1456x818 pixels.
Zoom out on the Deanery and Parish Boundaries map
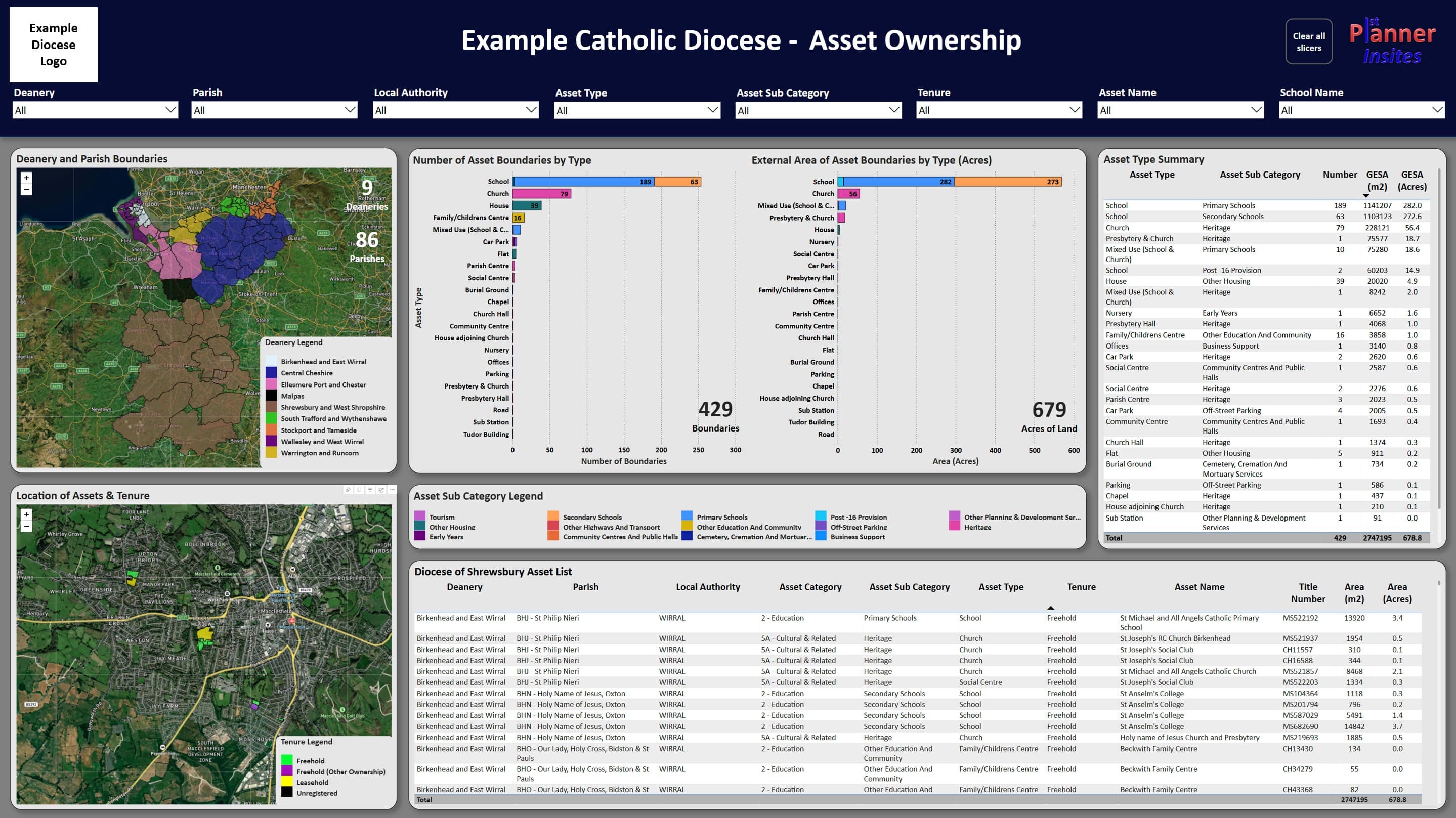26,190
